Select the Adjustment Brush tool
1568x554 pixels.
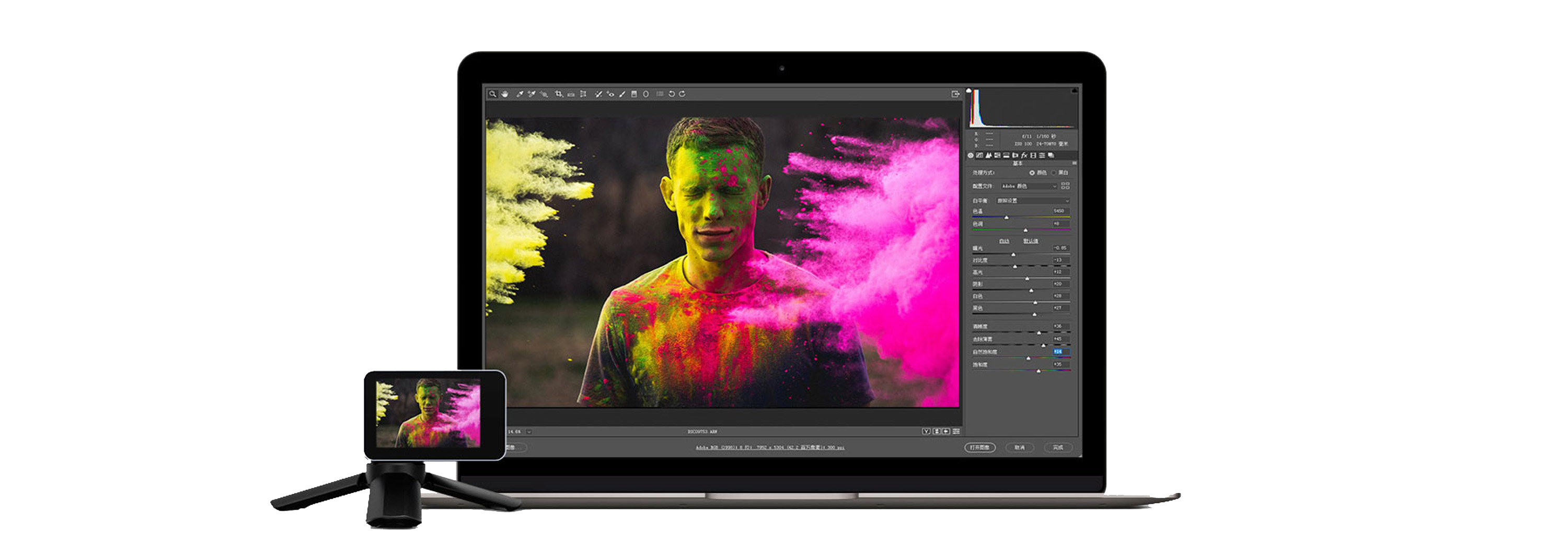coord(622,94)
